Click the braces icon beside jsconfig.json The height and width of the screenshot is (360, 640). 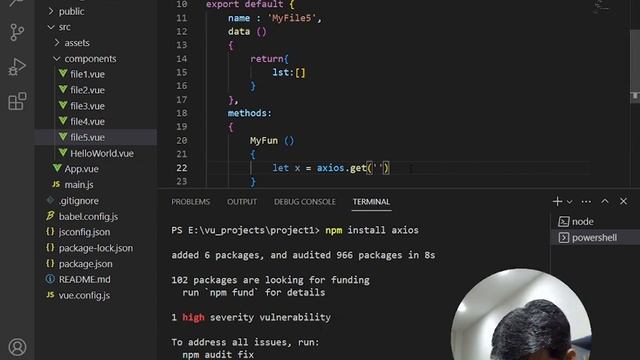tap(50, 231)
